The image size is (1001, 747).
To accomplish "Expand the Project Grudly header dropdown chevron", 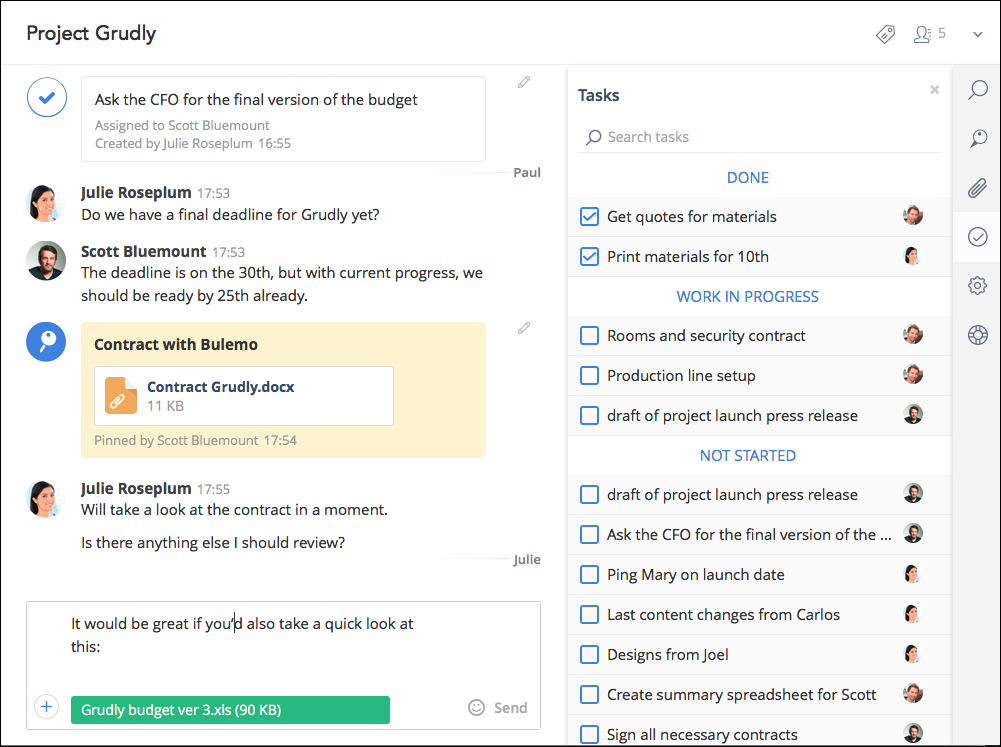I will pos(977,34).
